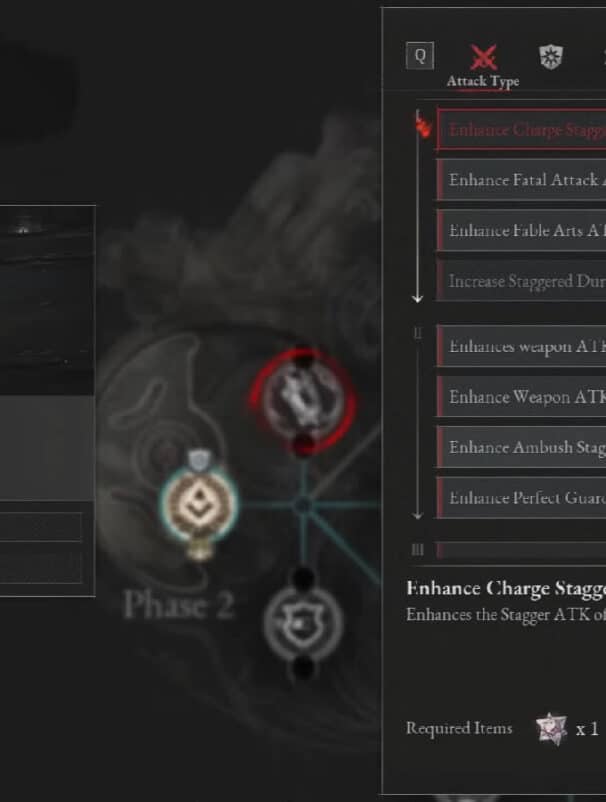Open the Attack Type tab

[x=483, y=81]
